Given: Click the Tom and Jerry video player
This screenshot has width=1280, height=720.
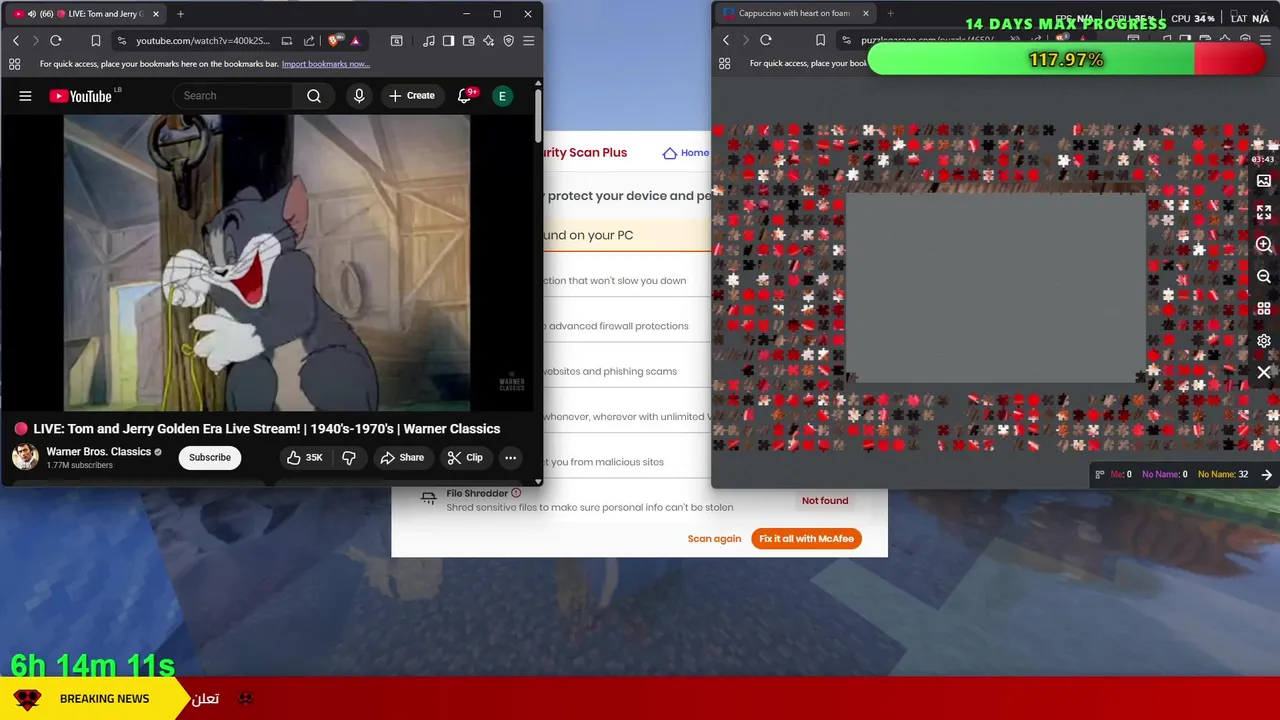Looking at the screenshot, I should tap(267, 263).
